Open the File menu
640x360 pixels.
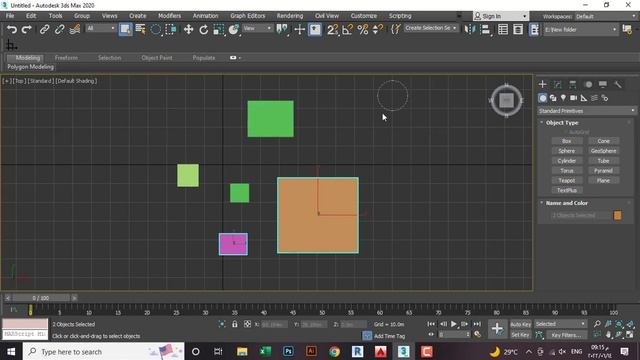[10, 16]
